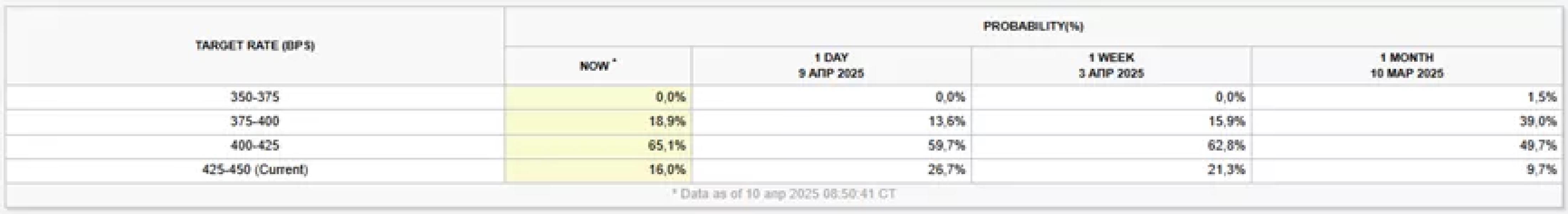Viewport: 1568px width, 214px height.
Task: Click the highlighted 16,0% NOW cell
Action: coord(598,170)
